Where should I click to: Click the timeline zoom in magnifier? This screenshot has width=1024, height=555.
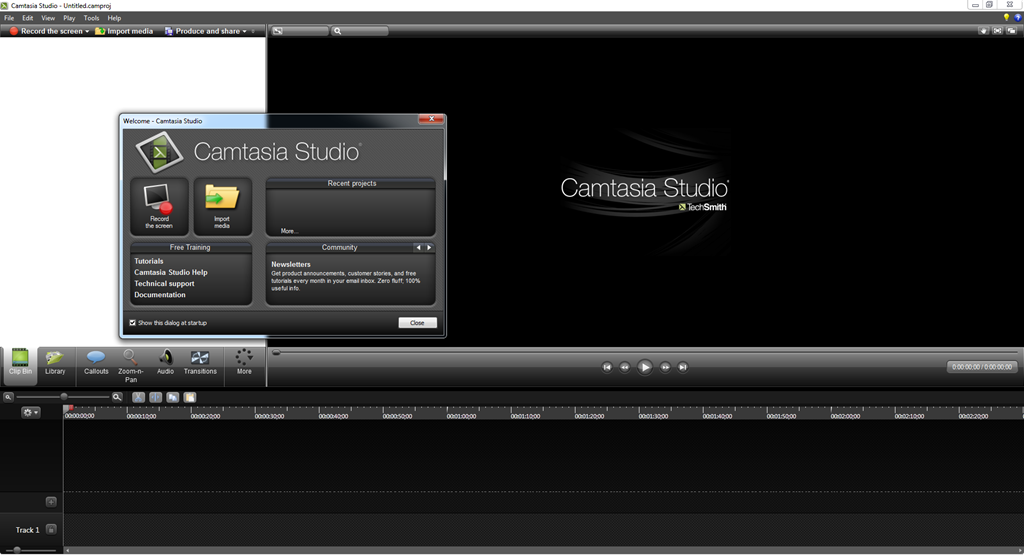click(117, 397)
